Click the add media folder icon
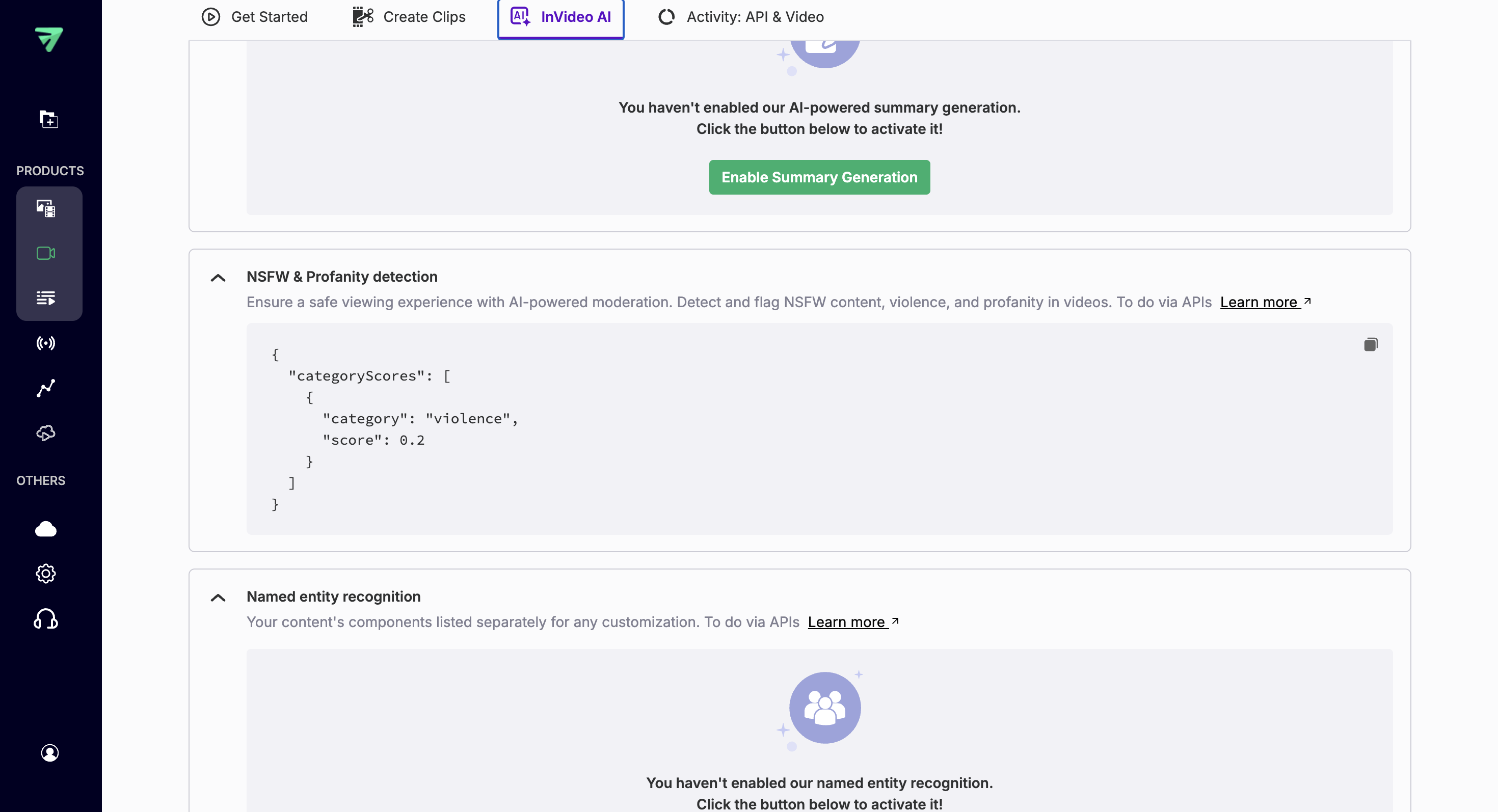Image resolution: width=1498 pixels, height=812 pixels. 49,119
